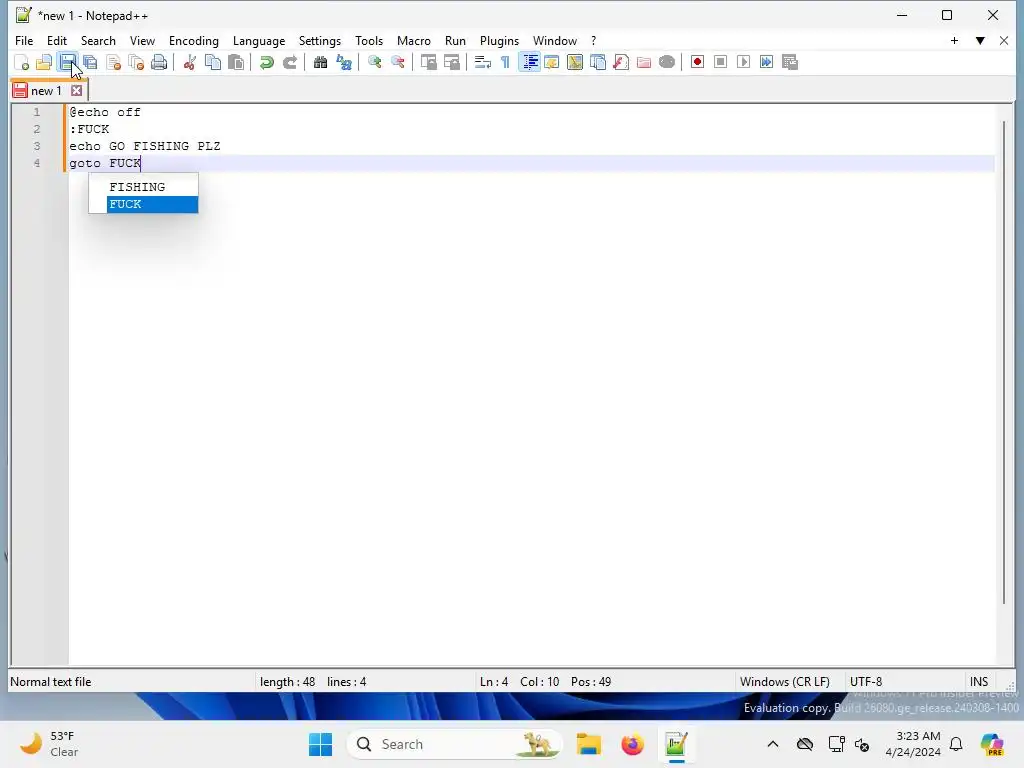Undo last edit with green arrow
This screenshot has width=1024, height=768.
(x=266, y=63)
